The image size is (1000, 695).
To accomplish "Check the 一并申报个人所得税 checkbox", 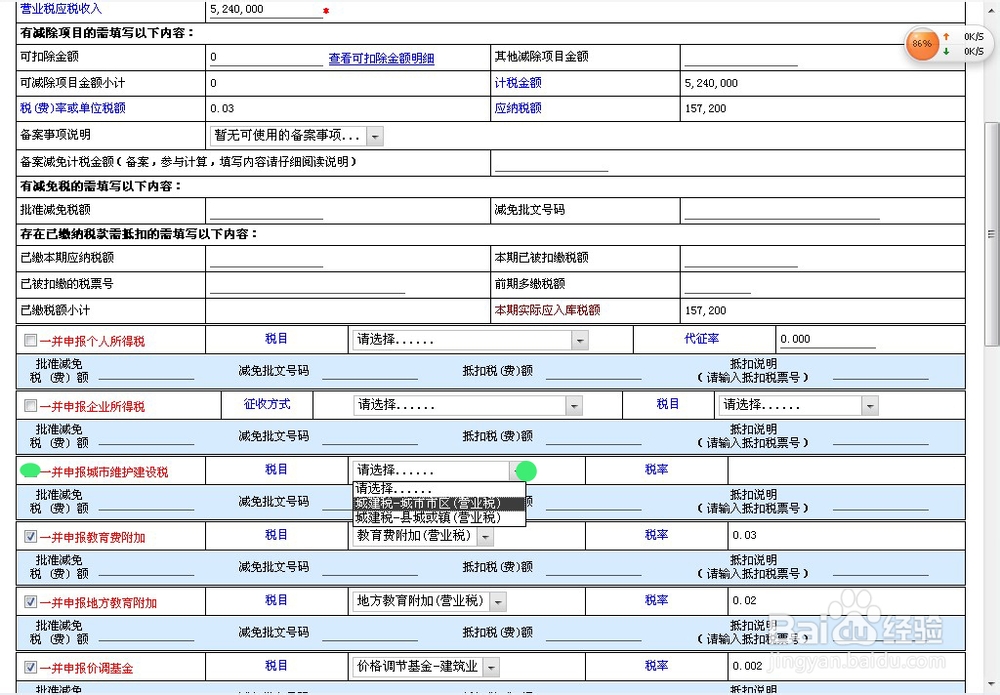I will (30, 340).
